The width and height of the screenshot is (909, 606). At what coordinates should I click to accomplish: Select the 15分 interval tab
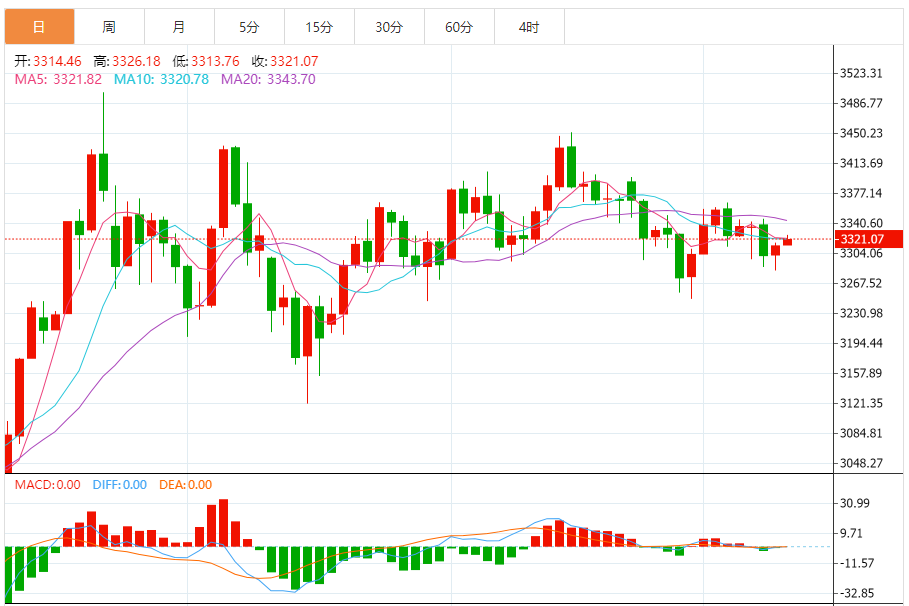319,27
